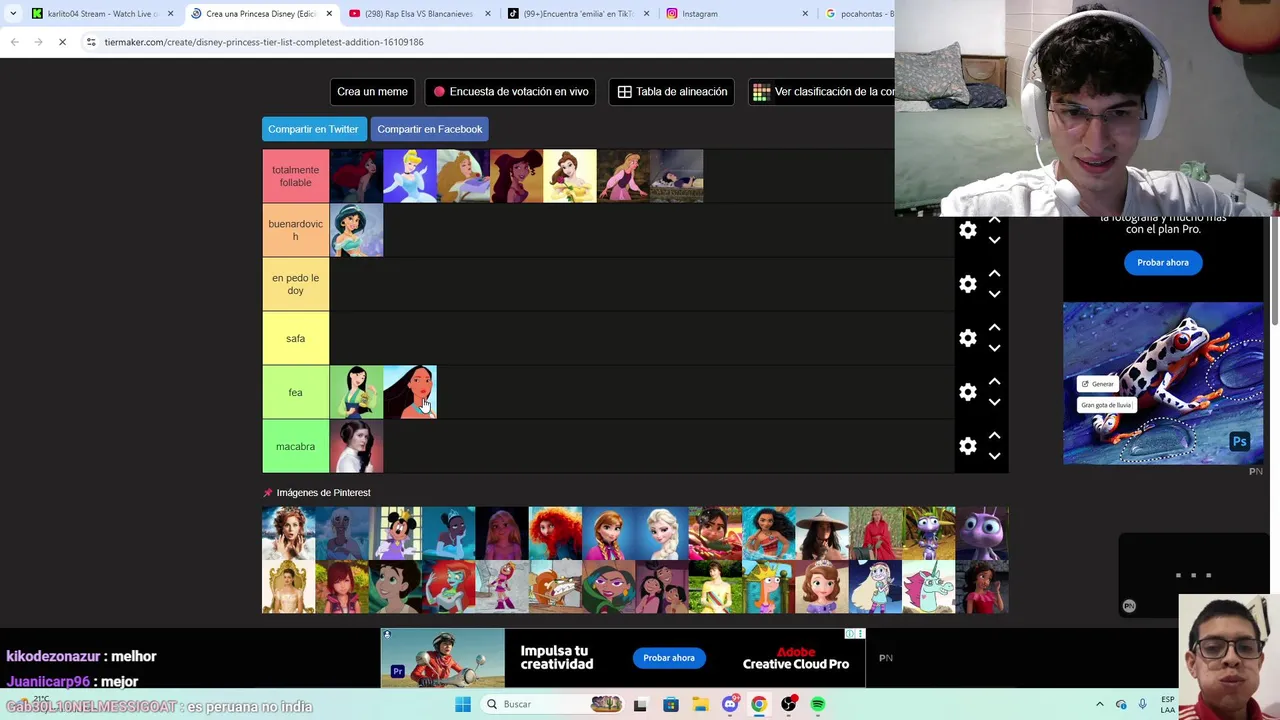Select the 'safa' tier label
The width and height of the screenshot is (1280, 720).
click(x=295, y=338)
